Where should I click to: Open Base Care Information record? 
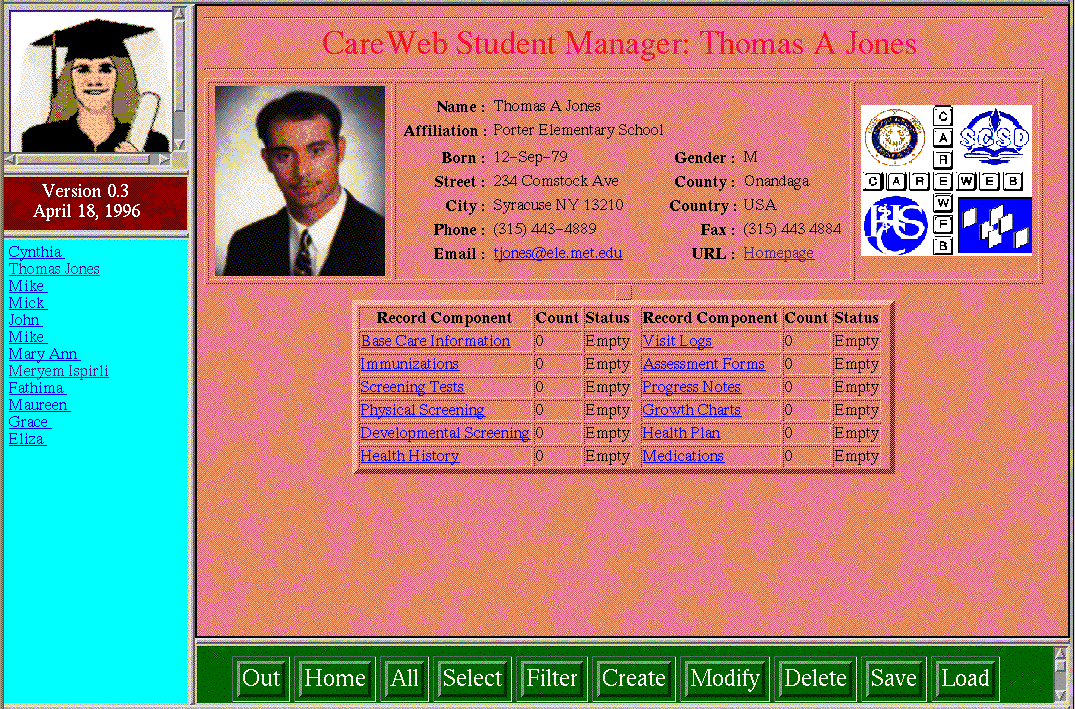(435, 341)
